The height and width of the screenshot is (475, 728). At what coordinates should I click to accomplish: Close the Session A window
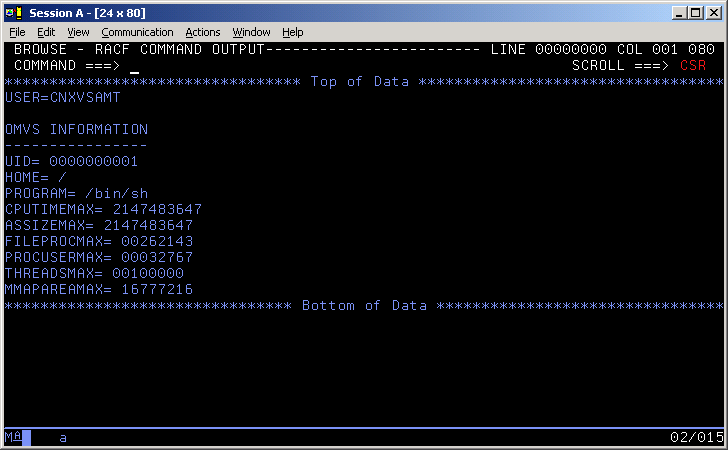713,12
